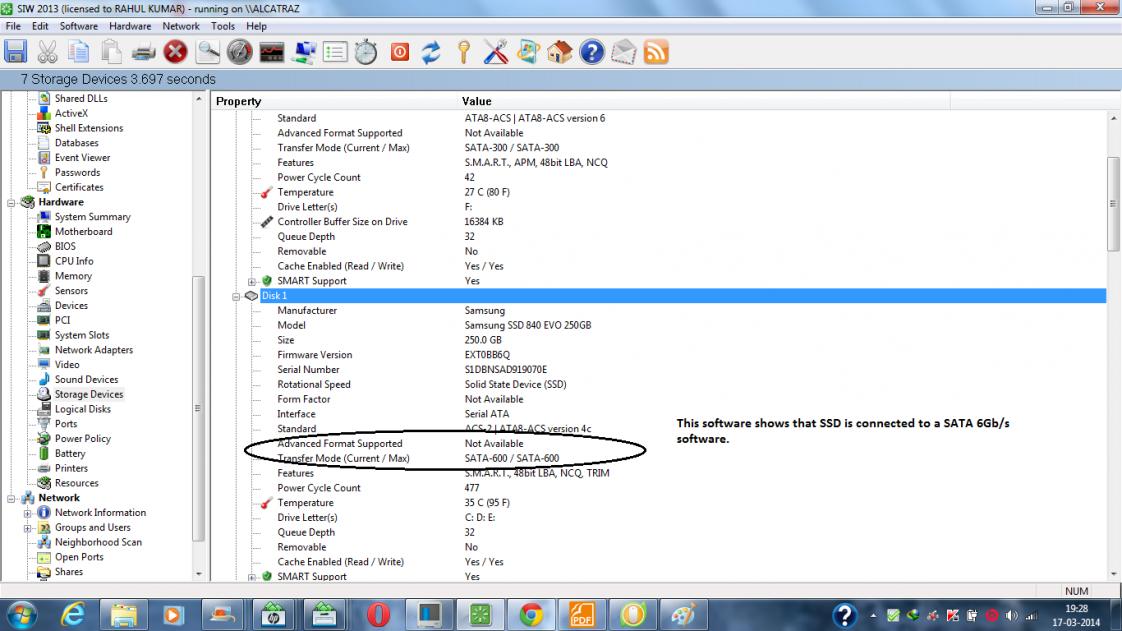Viewport: 1122px width, 631px height.
Task: Select Motherboard in the Hardware tree
Action: [83, 231]
